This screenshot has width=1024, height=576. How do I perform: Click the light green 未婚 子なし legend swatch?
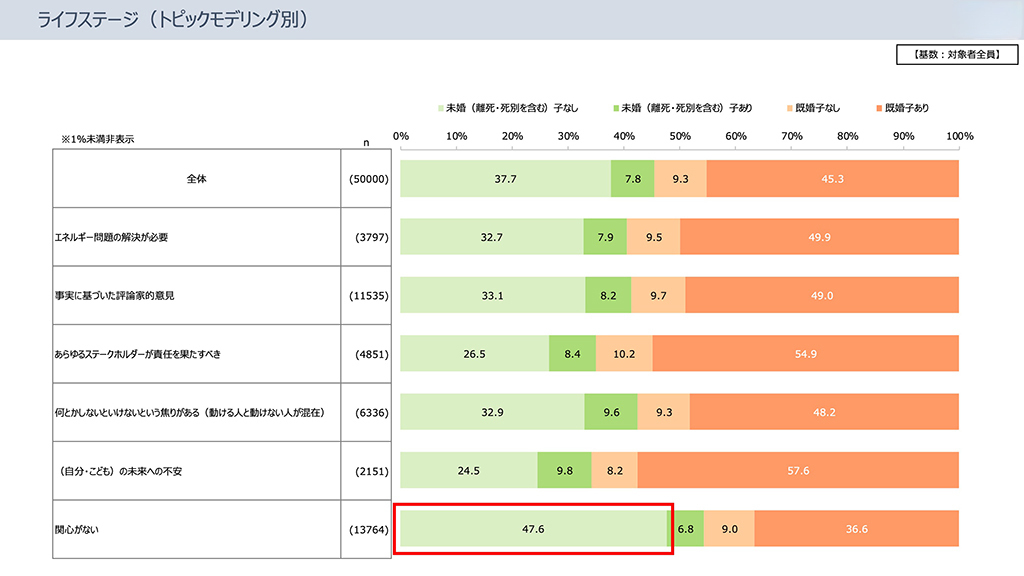coord(440,108)
